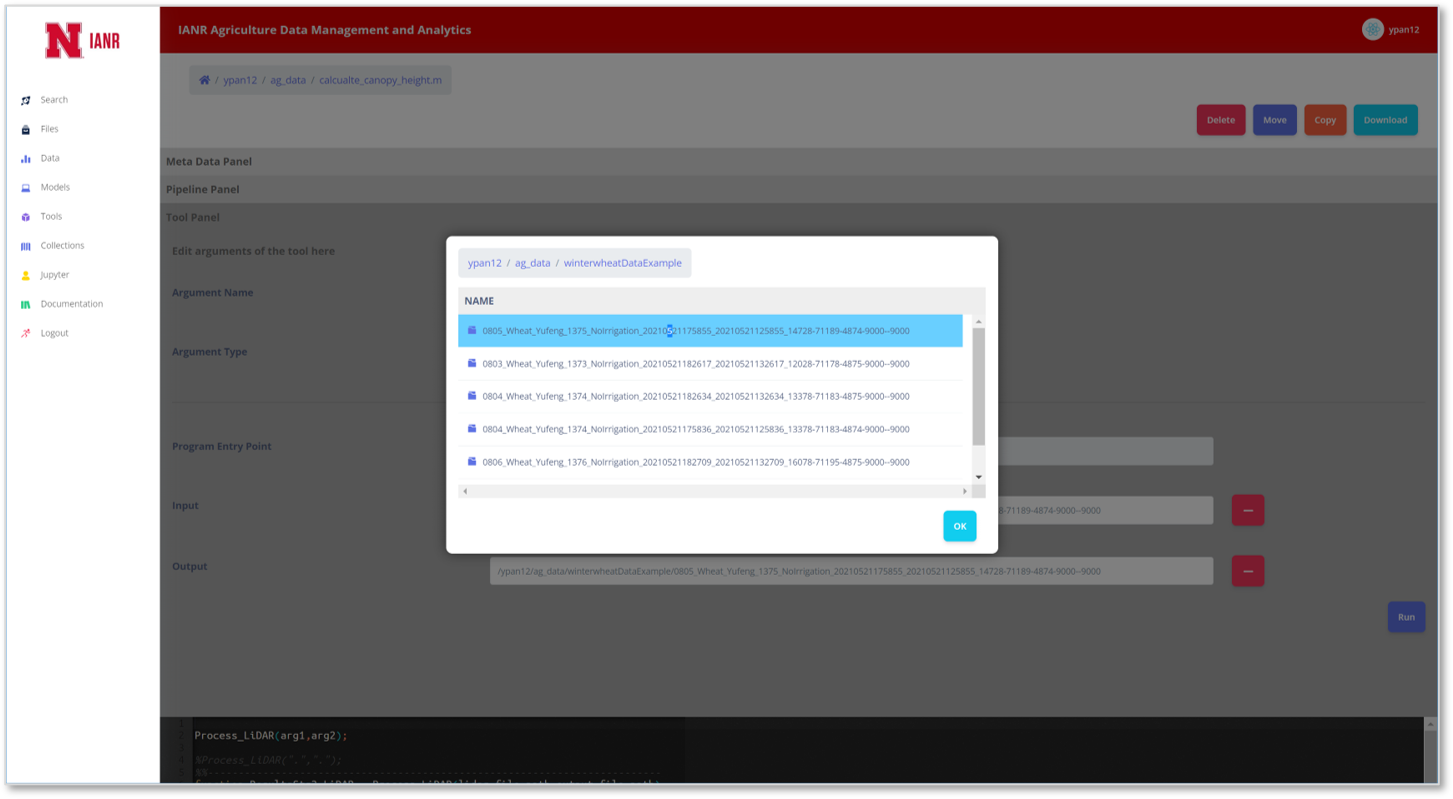Go to ypan12 in page breadcrumb
This screenshot has height=799, width=1453.
240,80
